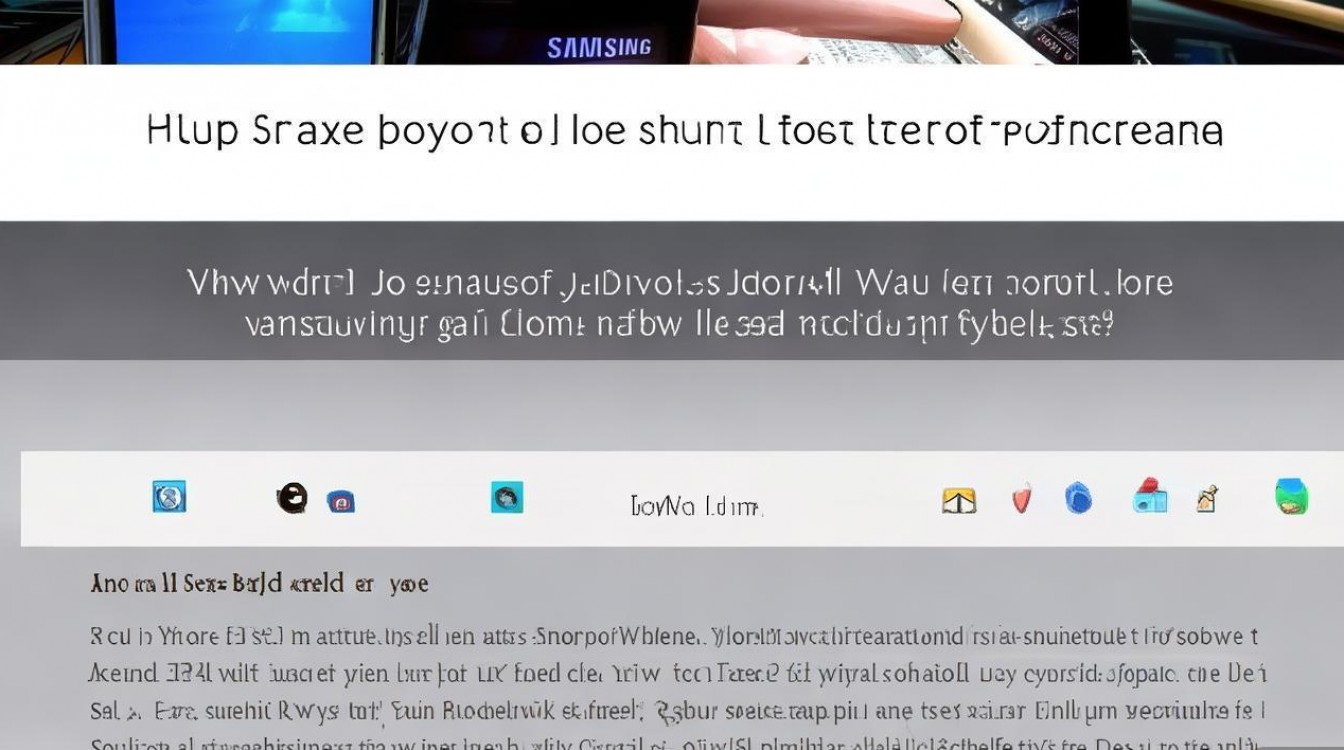
Task: Click the red shield icon
Action: click(x=1021, y=498)
